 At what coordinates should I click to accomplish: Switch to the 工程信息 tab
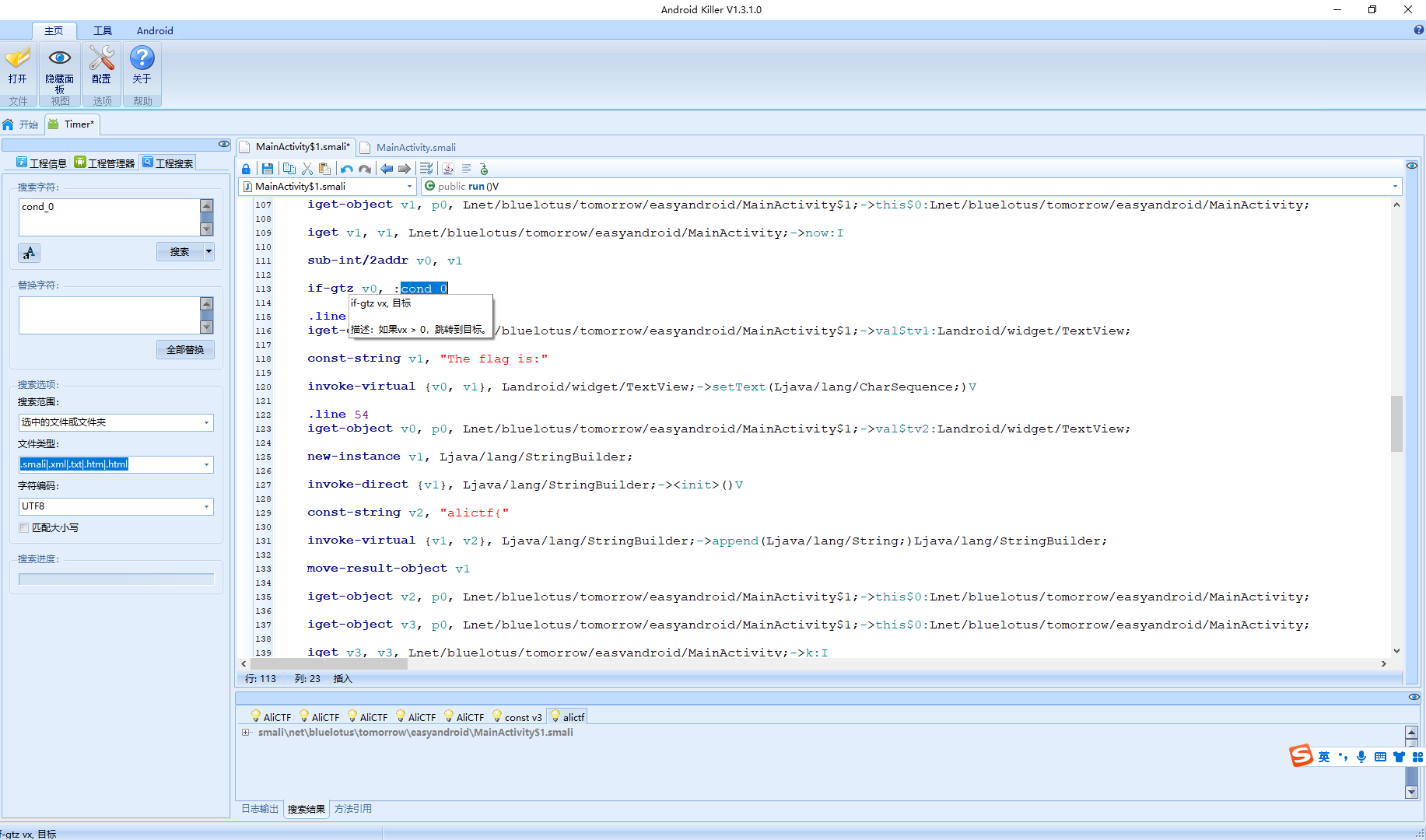[42, 163]
